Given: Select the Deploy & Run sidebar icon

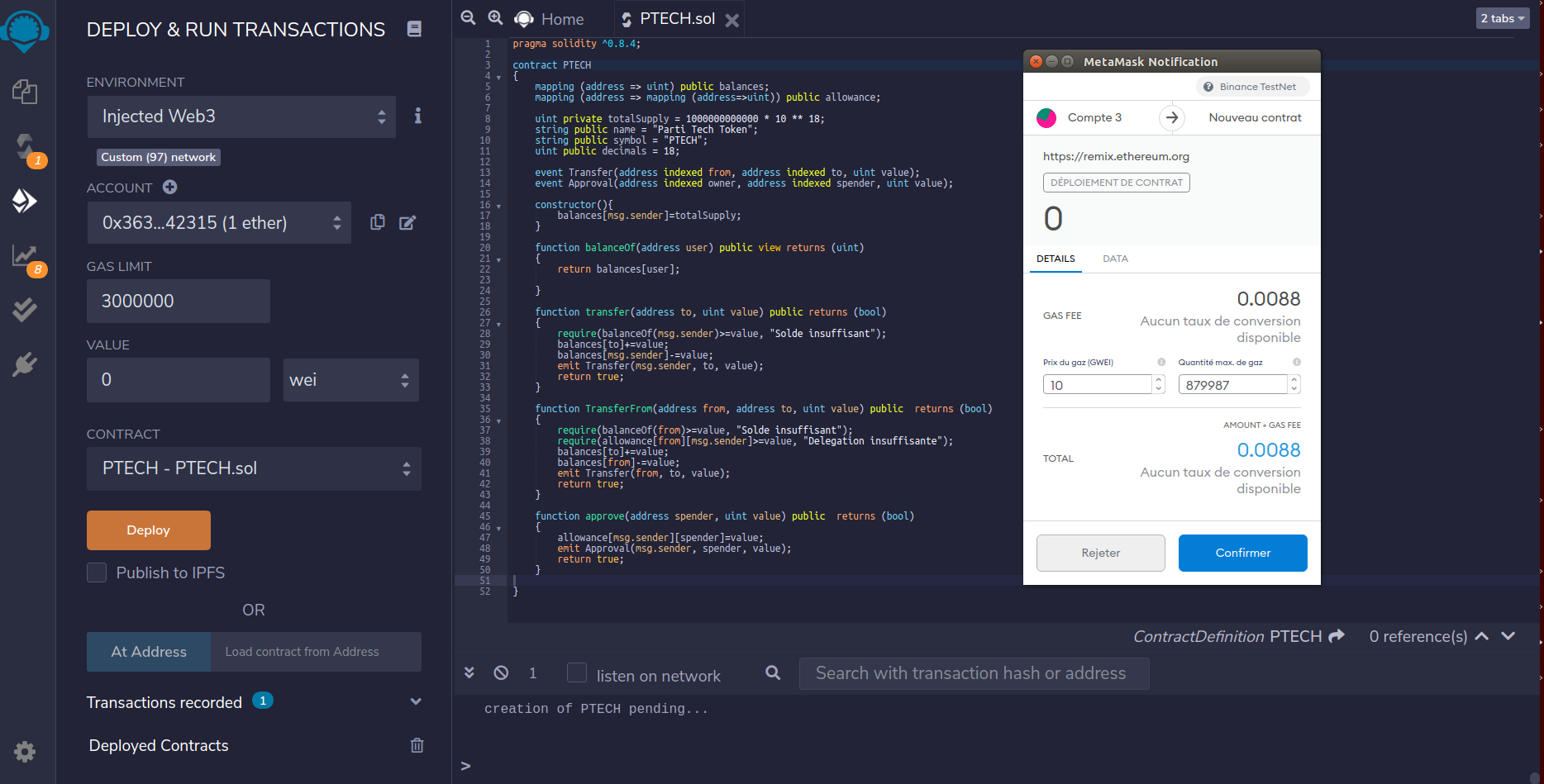Looking at the screenshot, I should tap(25, 200).
